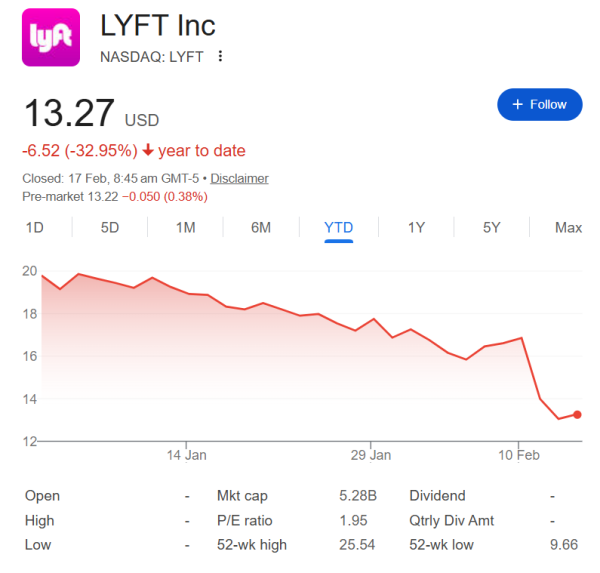Switch to the 5Y chart range
This screenshot has height=573, width=600.
[492, 227]
